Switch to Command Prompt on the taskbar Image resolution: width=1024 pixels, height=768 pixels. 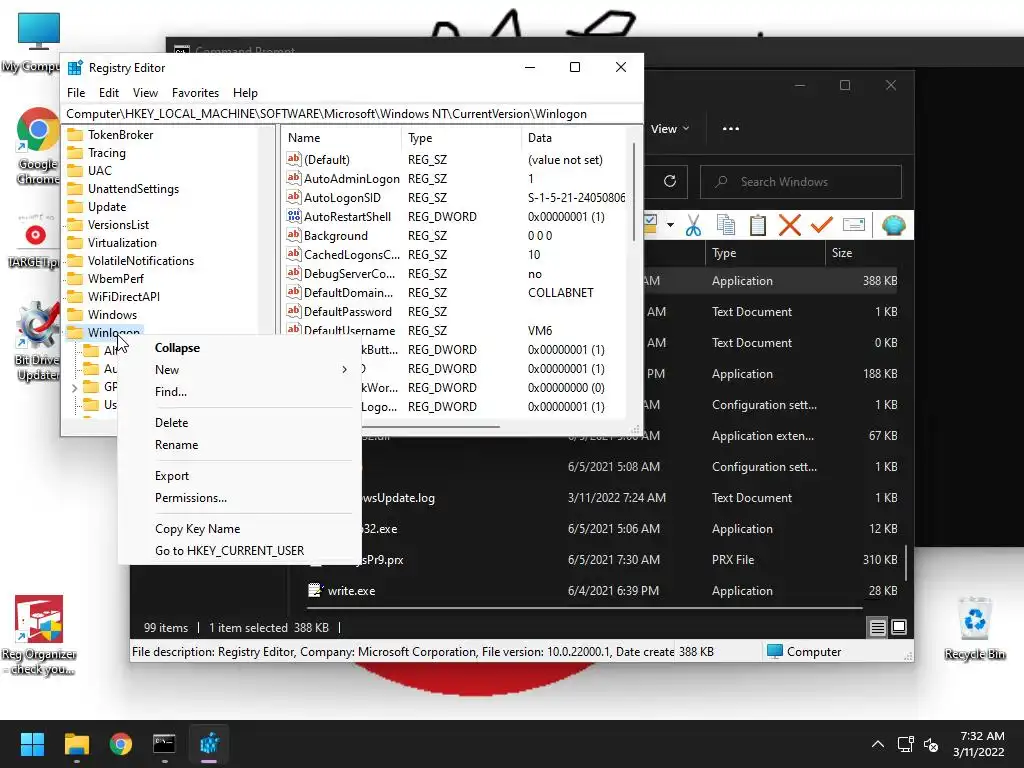click(164, 744)
